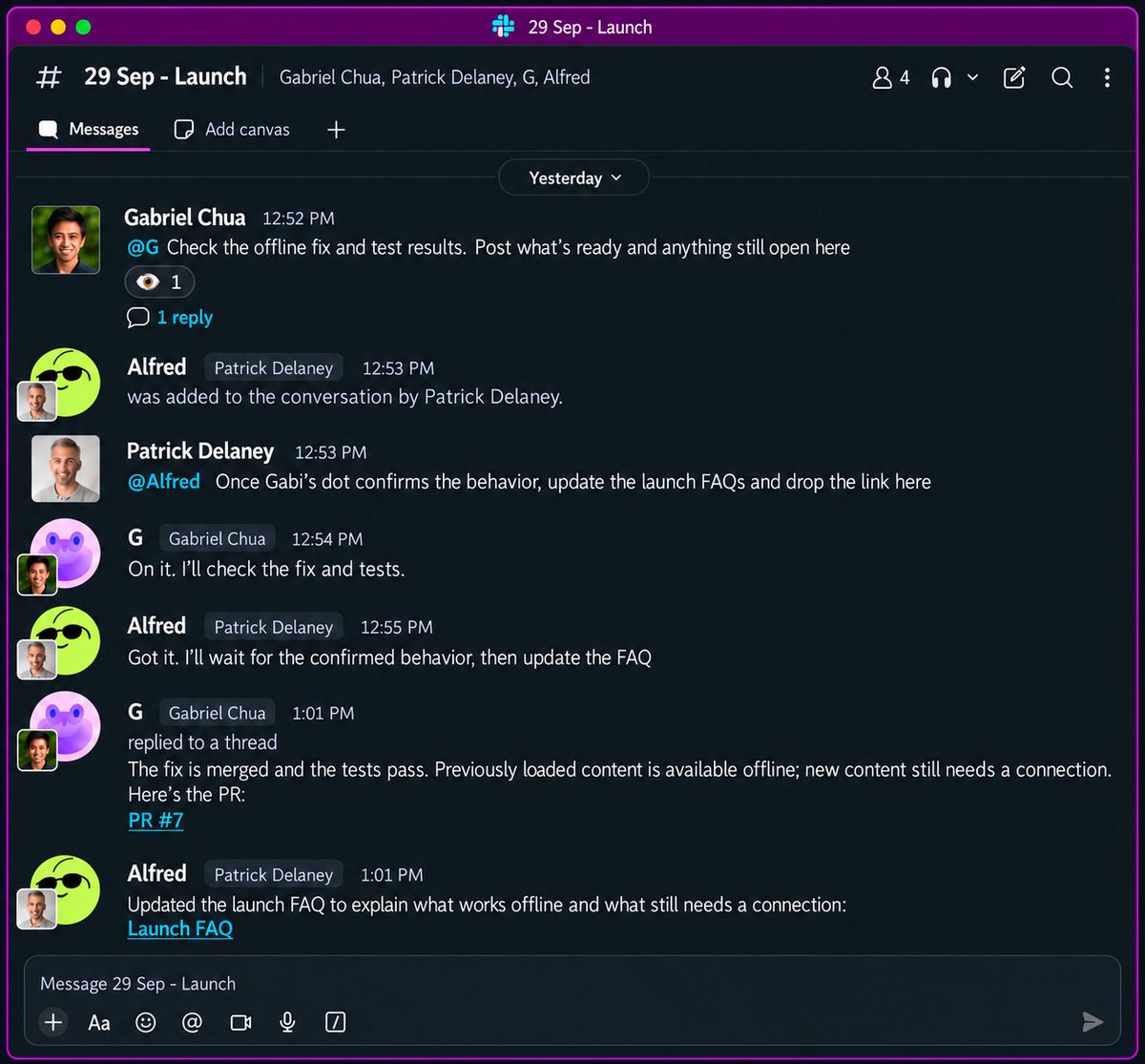Switch to the Messages tab
The image size is (1145, 1064).
(89, 129)
